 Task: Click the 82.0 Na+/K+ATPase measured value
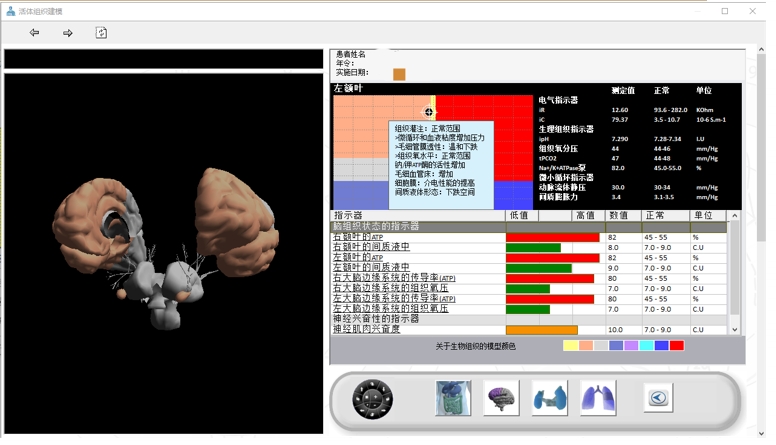click(618, 168)
